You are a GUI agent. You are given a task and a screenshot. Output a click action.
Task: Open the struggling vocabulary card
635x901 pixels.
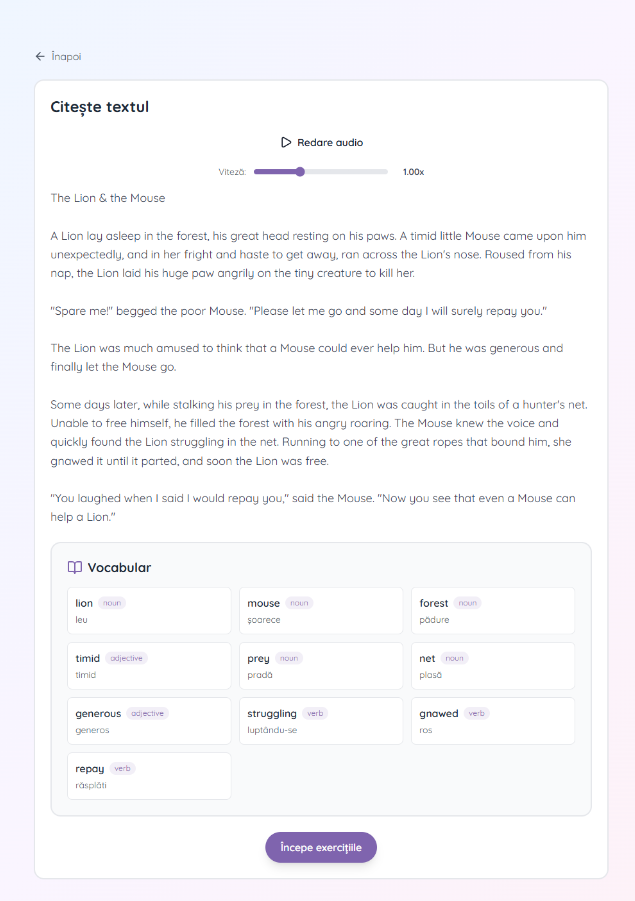coord(321,721)
